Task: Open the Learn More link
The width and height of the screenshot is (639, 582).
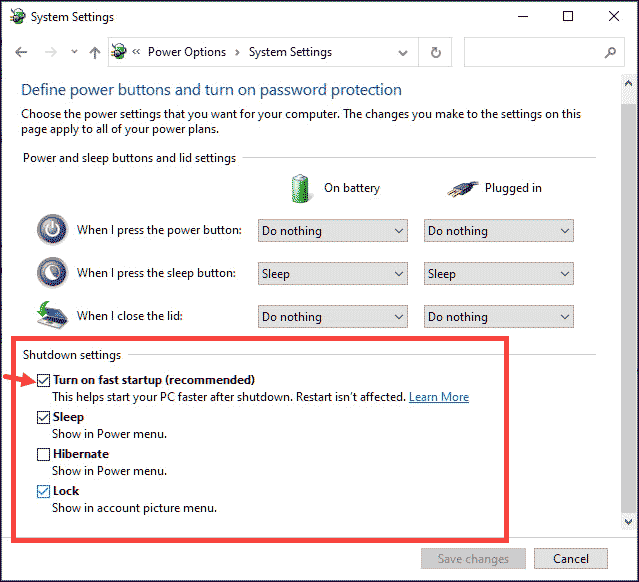Action: tap(439, 397)
